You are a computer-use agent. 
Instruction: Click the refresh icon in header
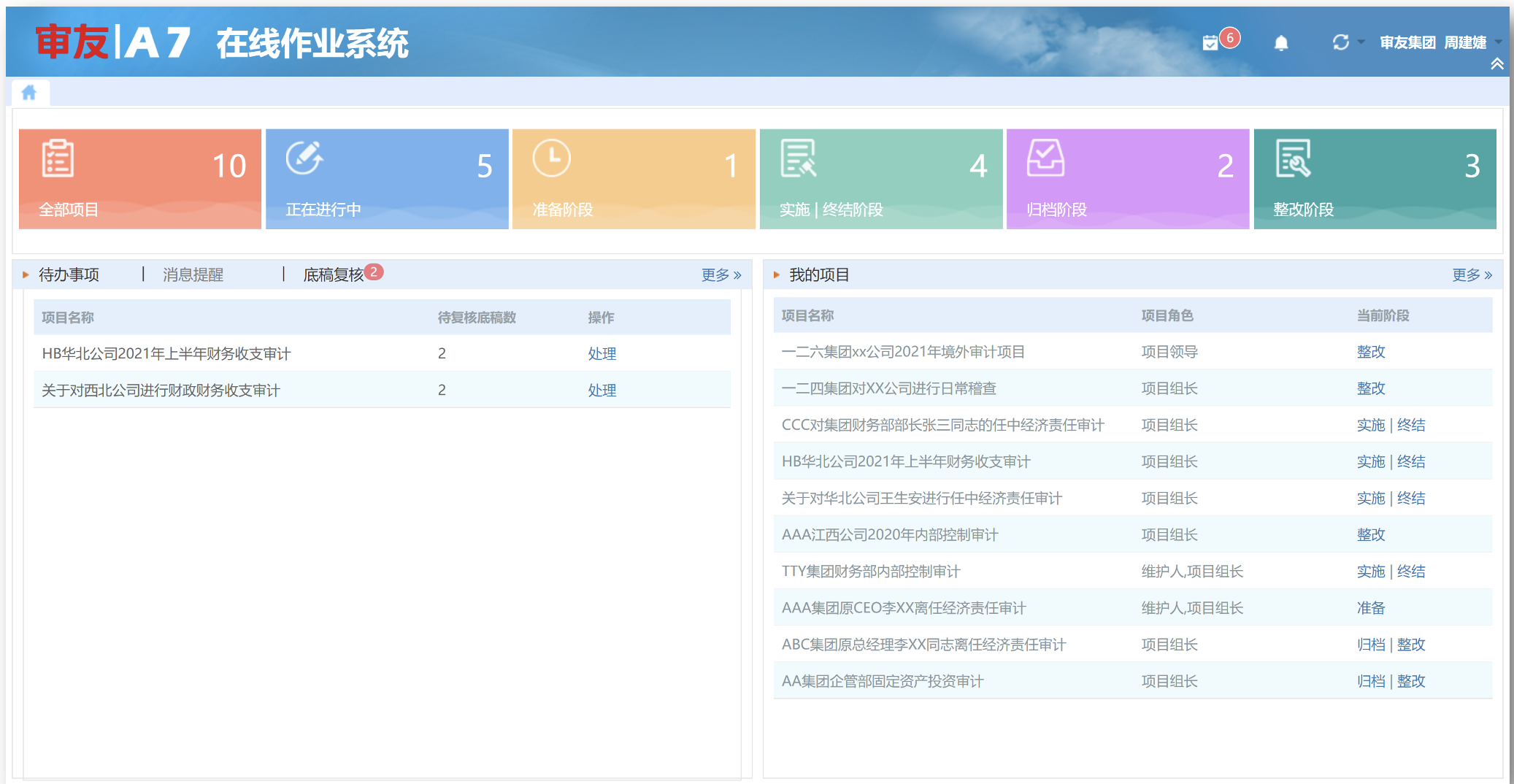[1340, 42]
